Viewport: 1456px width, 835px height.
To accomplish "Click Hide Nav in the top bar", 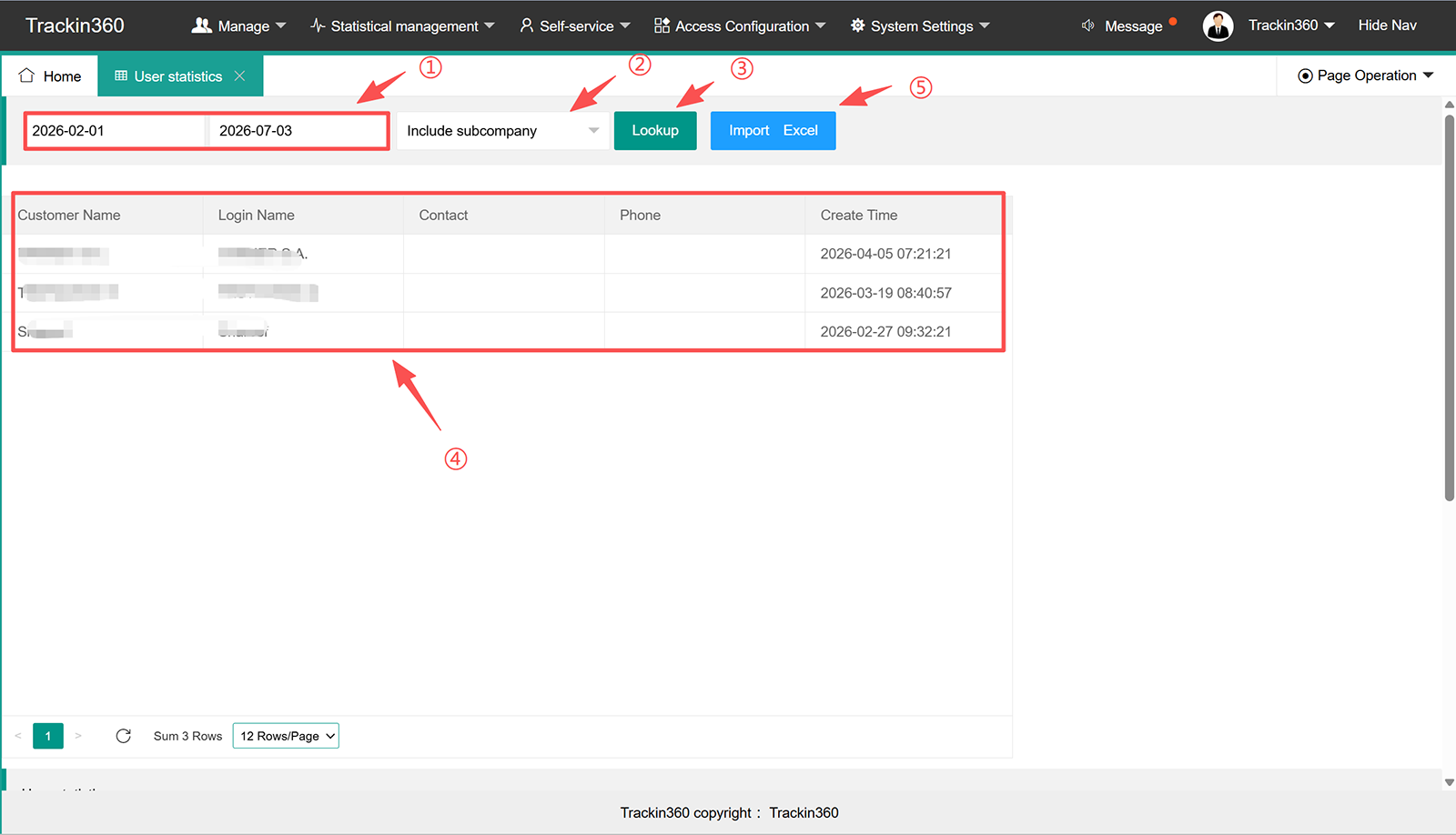I will click(1387, 25).
